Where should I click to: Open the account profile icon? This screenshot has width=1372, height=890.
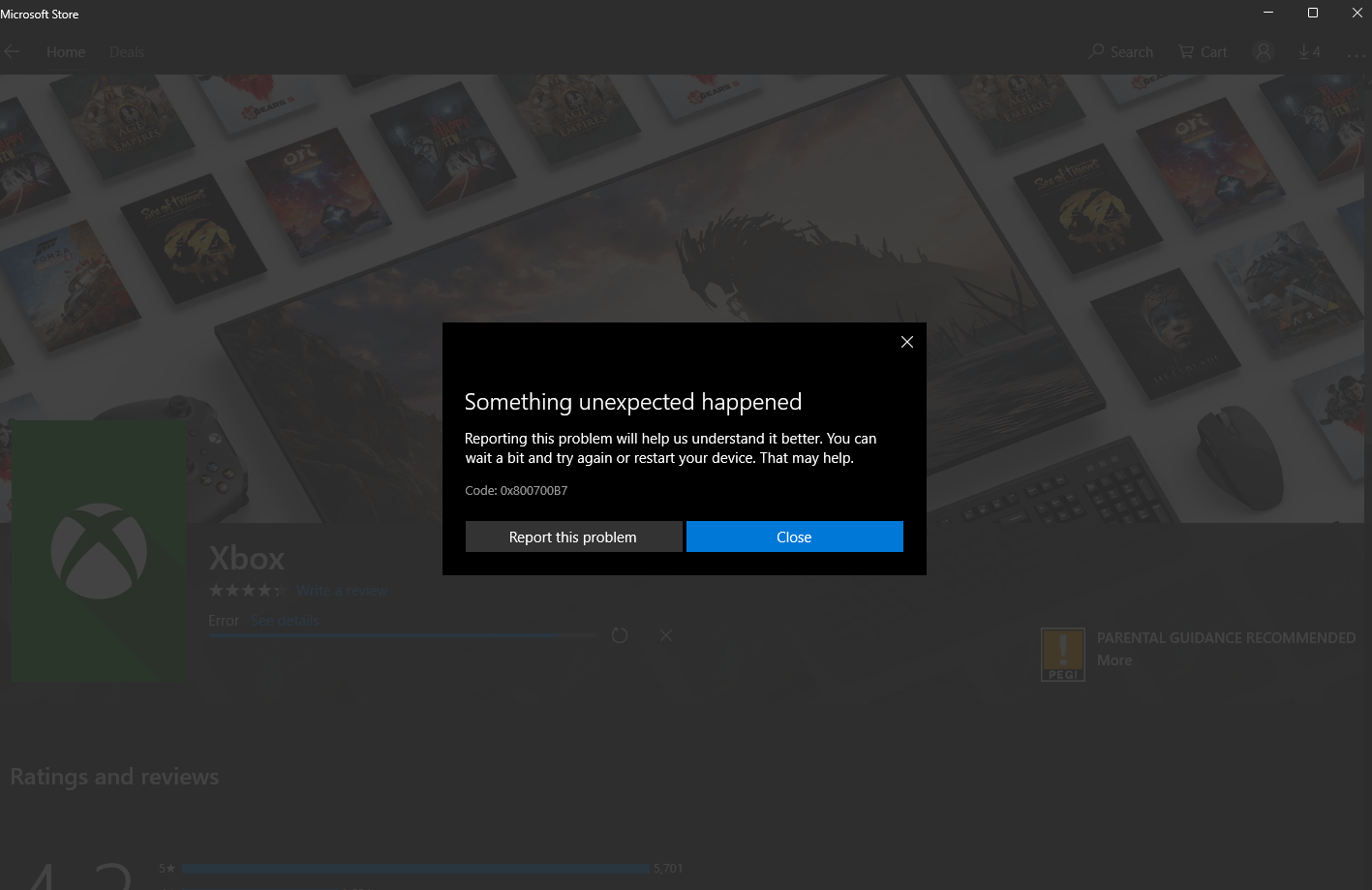click(x=1263, y=51)
